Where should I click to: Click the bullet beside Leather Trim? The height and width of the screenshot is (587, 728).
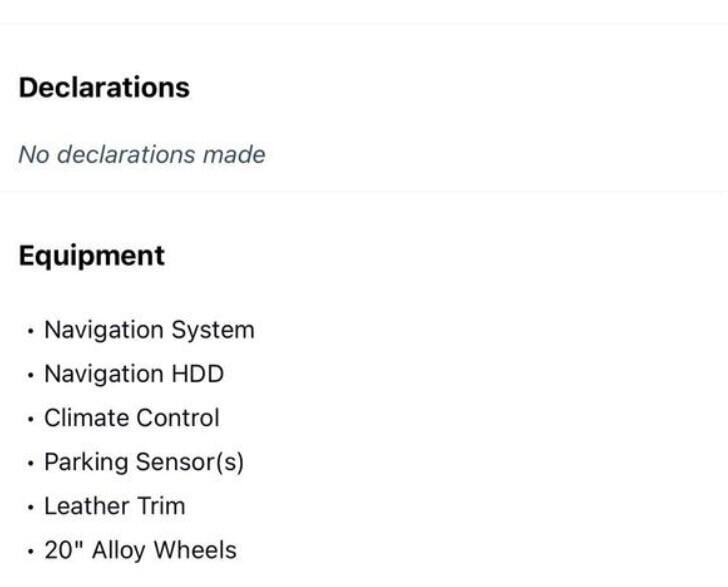(31, 508)
